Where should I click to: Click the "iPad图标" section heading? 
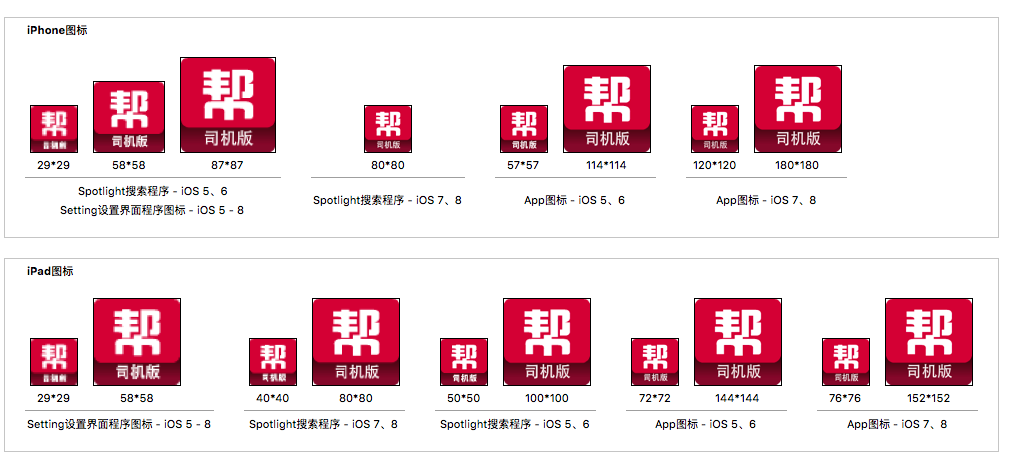pos(50,271)
